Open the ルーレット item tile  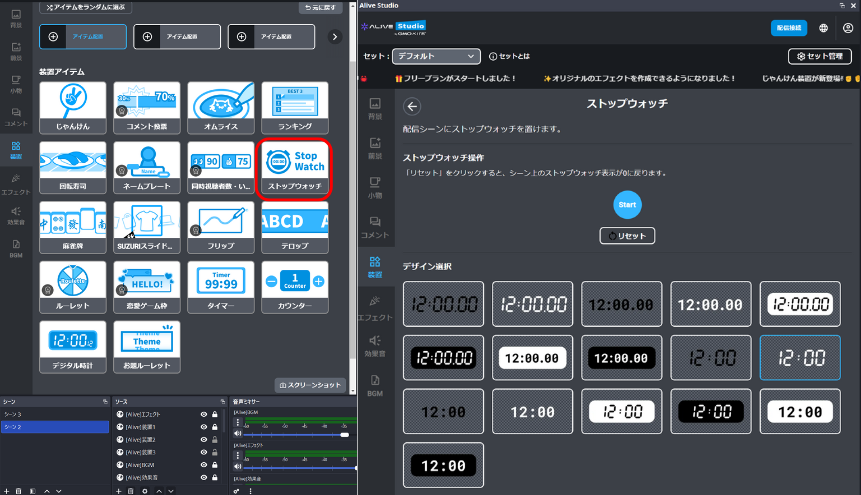(72, 284)
